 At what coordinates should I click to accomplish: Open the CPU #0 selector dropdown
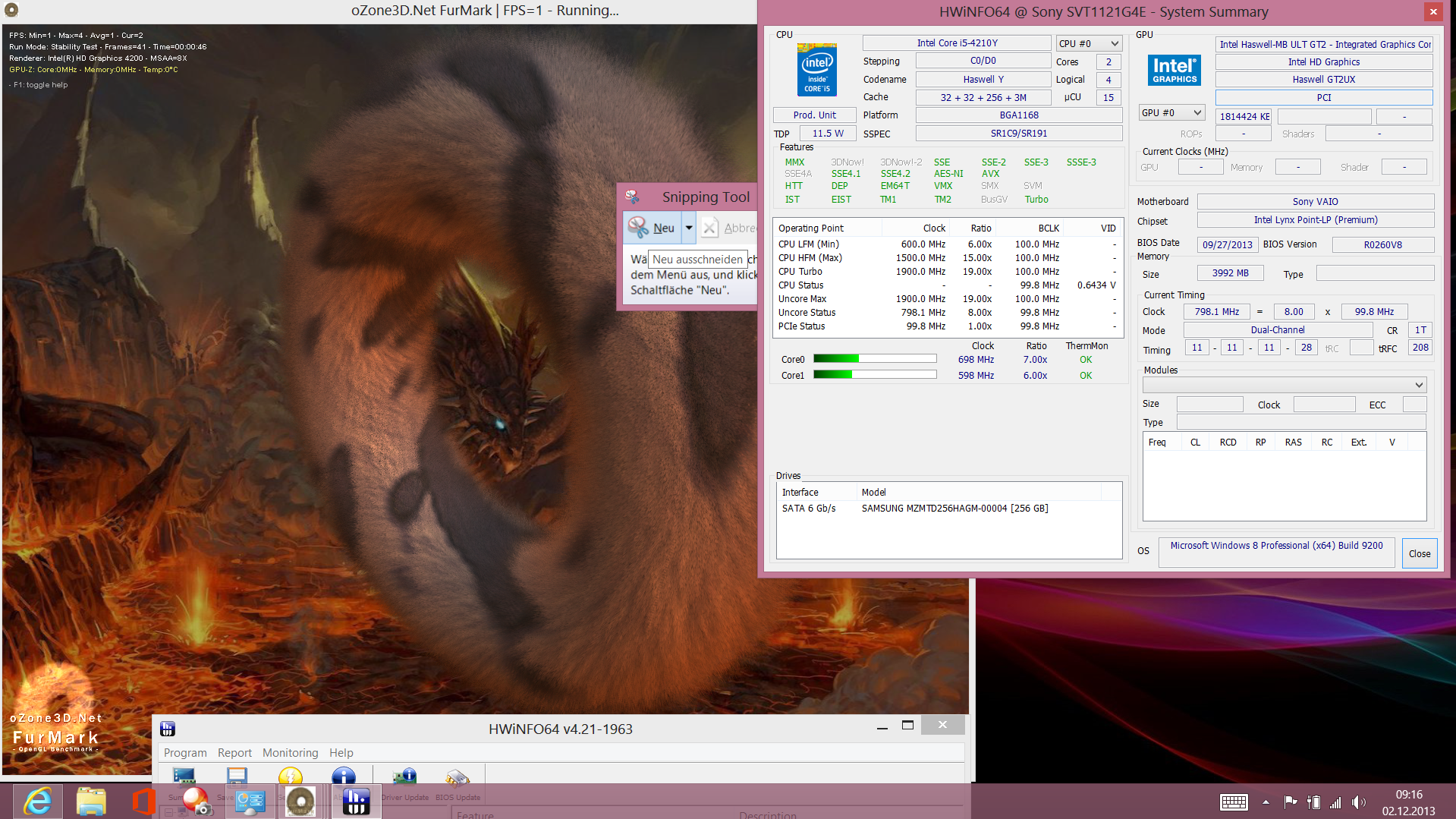click(x=1089, y=43)
